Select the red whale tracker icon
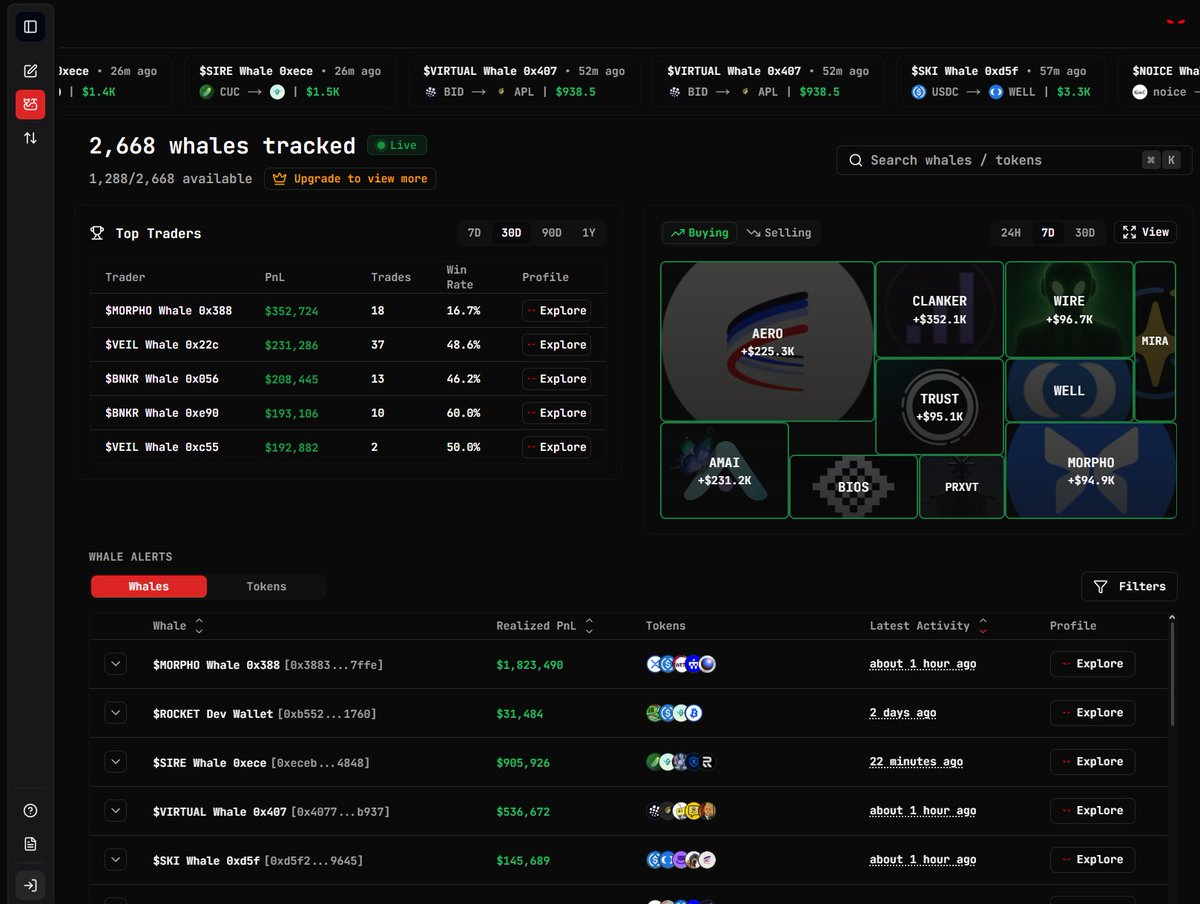Image resolution: width=1200 pixels, height=904 pixels. (30, 104)
